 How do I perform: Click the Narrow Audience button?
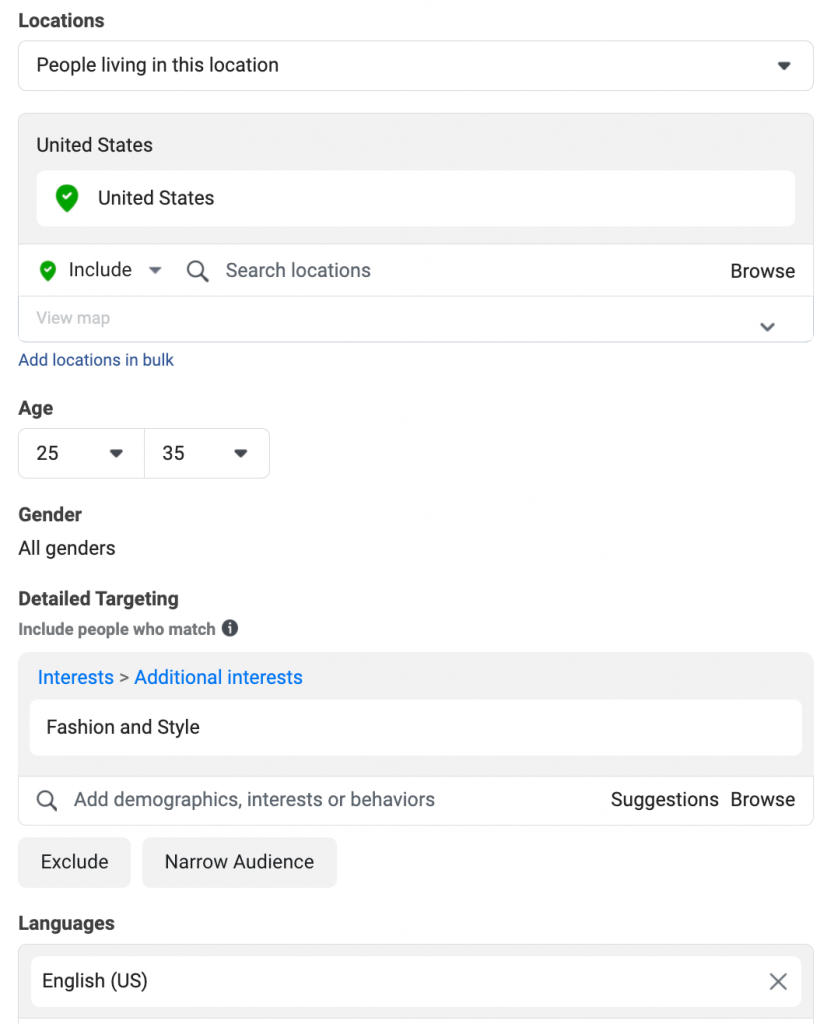point(239,862)
